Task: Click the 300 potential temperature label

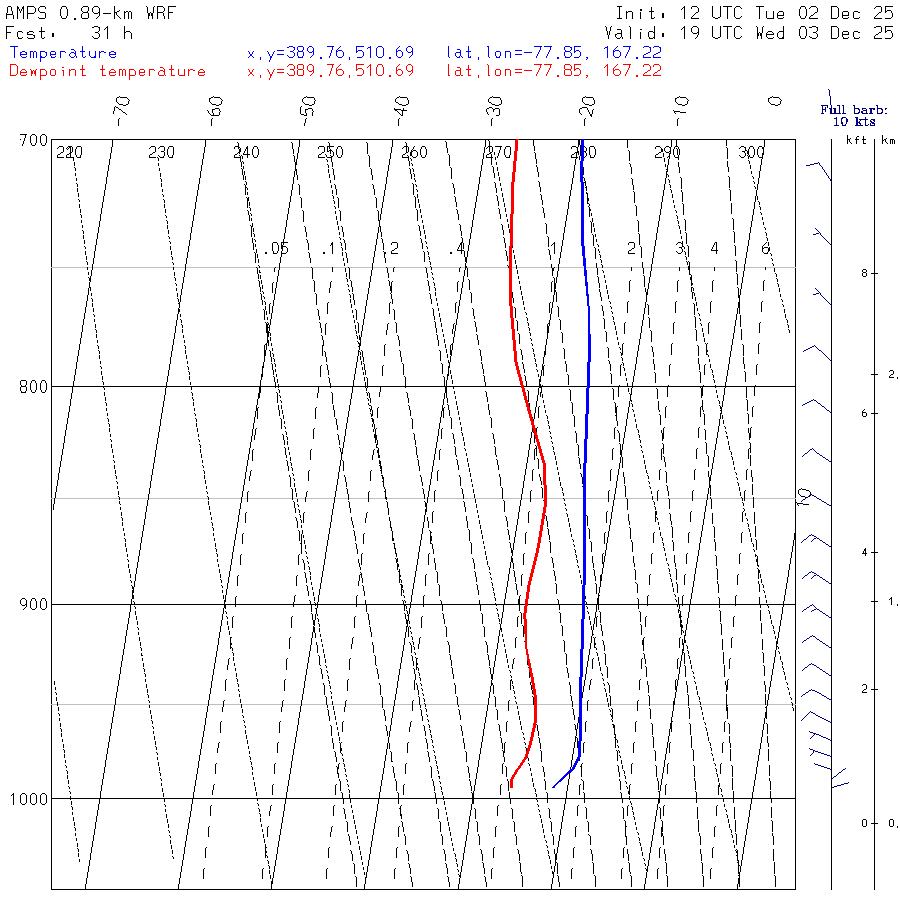Action: click(751, 153)
